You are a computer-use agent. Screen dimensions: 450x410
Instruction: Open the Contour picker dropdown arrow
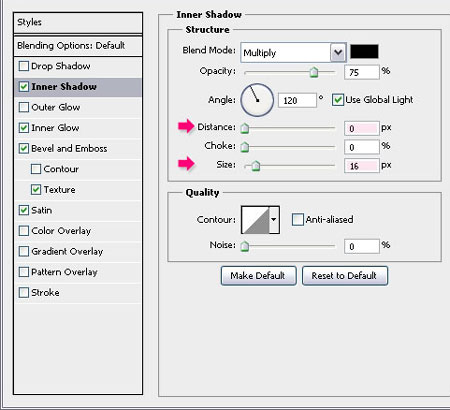274,220
